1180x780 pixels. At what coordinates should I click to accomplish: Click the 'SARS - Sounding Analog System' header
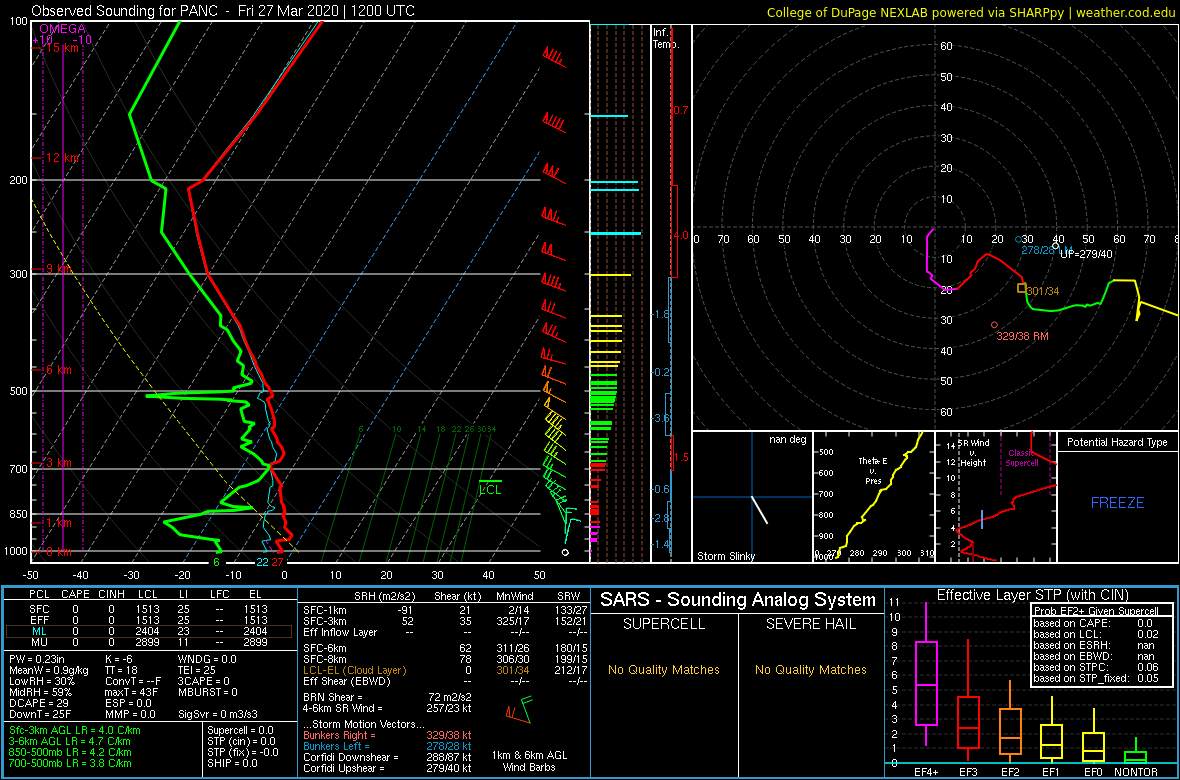point(738,600)
